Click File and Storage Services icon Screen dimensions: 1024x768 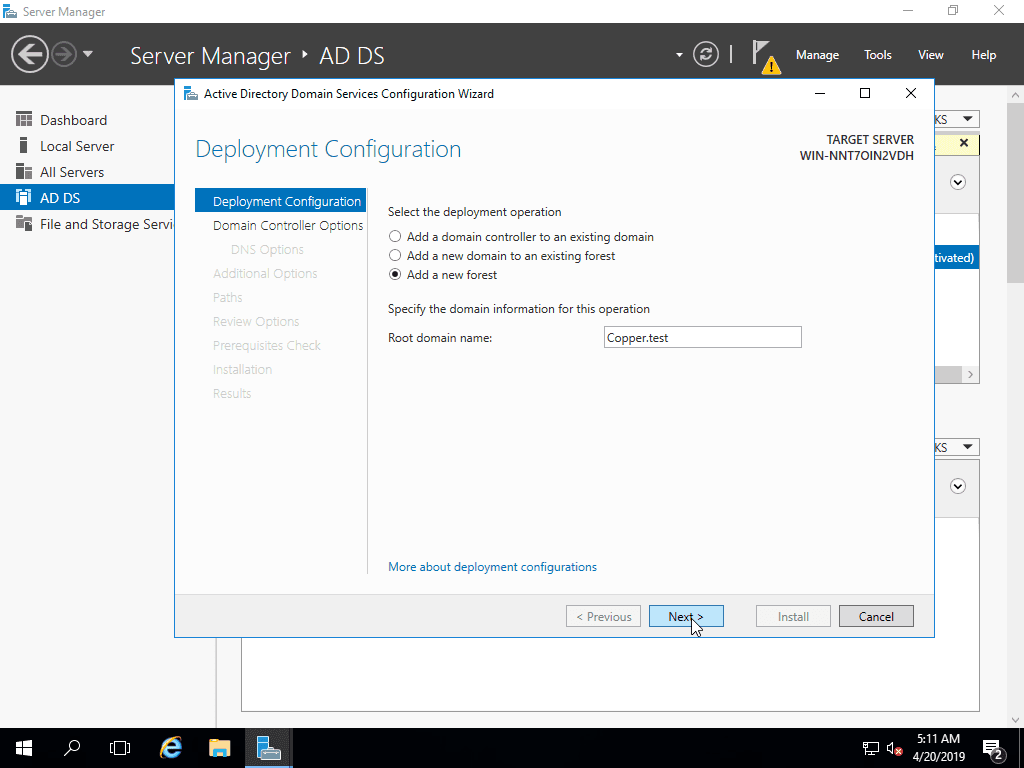[x=24, y=223]
